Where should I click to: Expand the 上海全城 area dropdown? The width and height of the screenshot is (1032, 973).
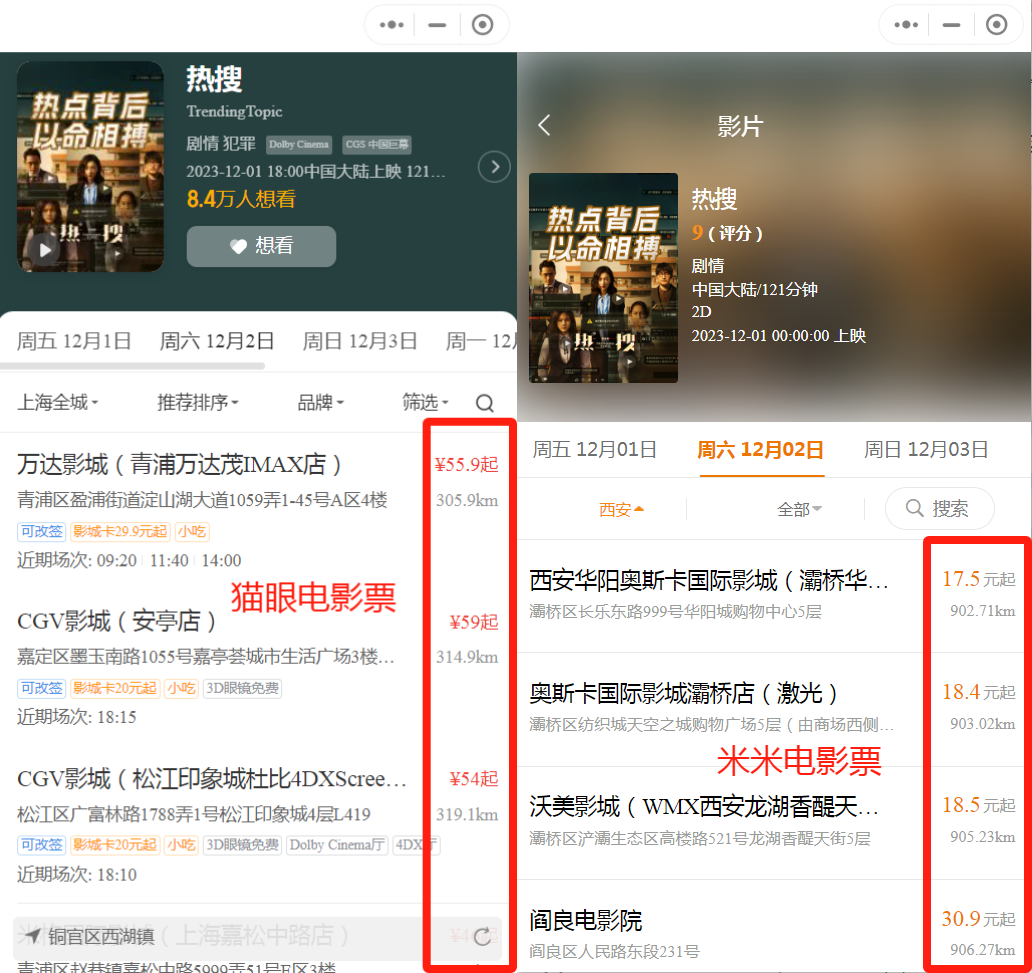point(57,402)
